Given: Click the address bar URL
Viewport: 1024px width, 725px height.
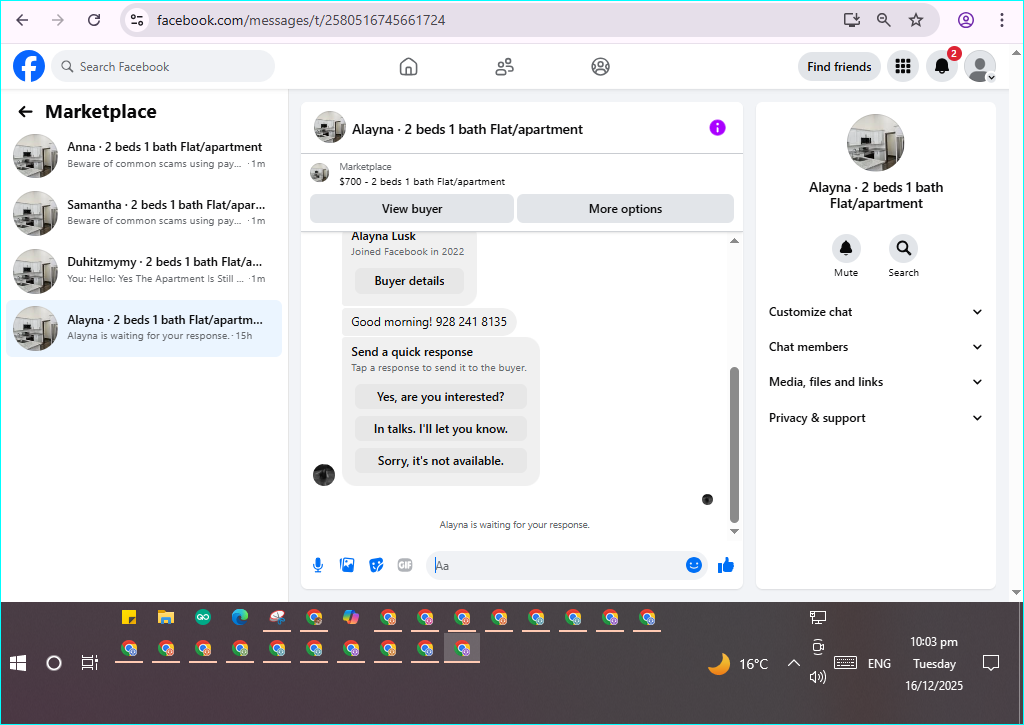Looking at the screenshot, I should (301, 20).
